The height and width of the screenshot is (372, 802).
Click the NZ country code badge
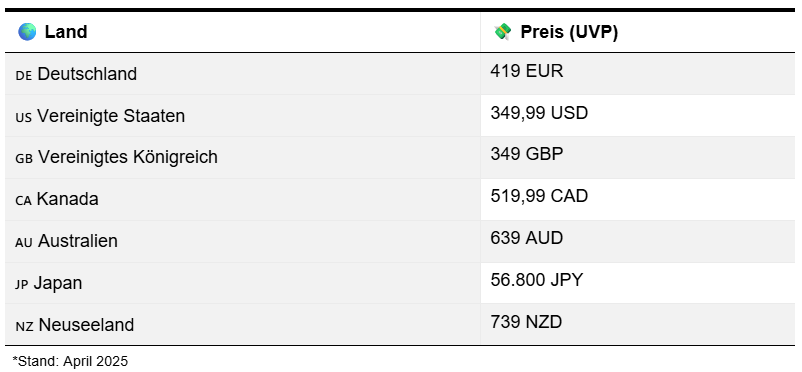(x=25, y=326)
